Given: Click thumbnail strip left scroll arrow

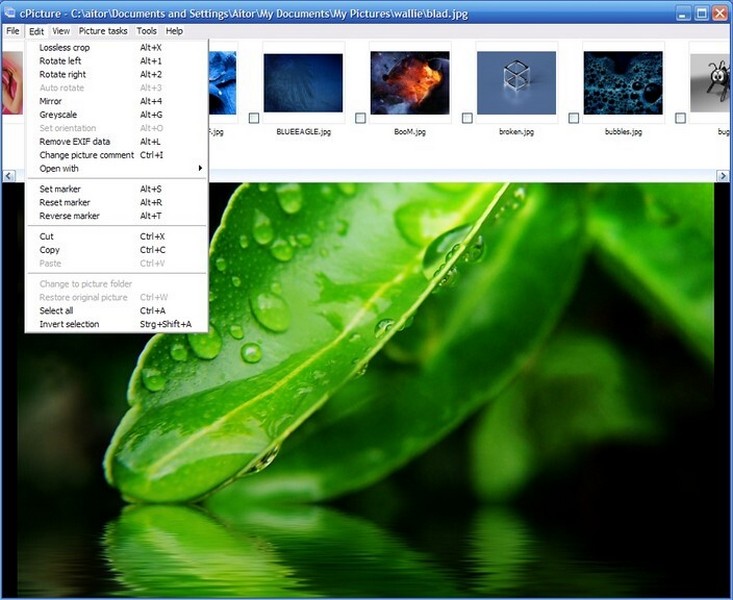Looking at the screenshot, I should pyautogui.click(x=8, y=176).
